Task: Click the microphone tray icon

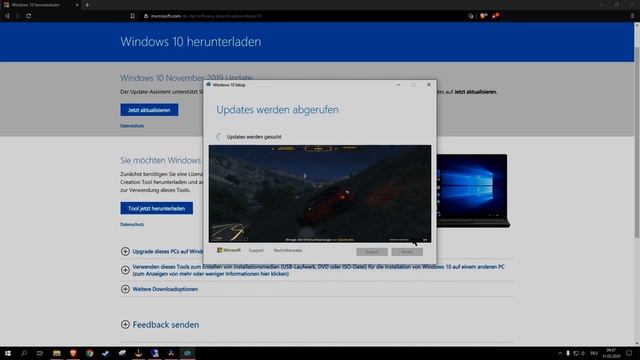Action: (568, 353)
